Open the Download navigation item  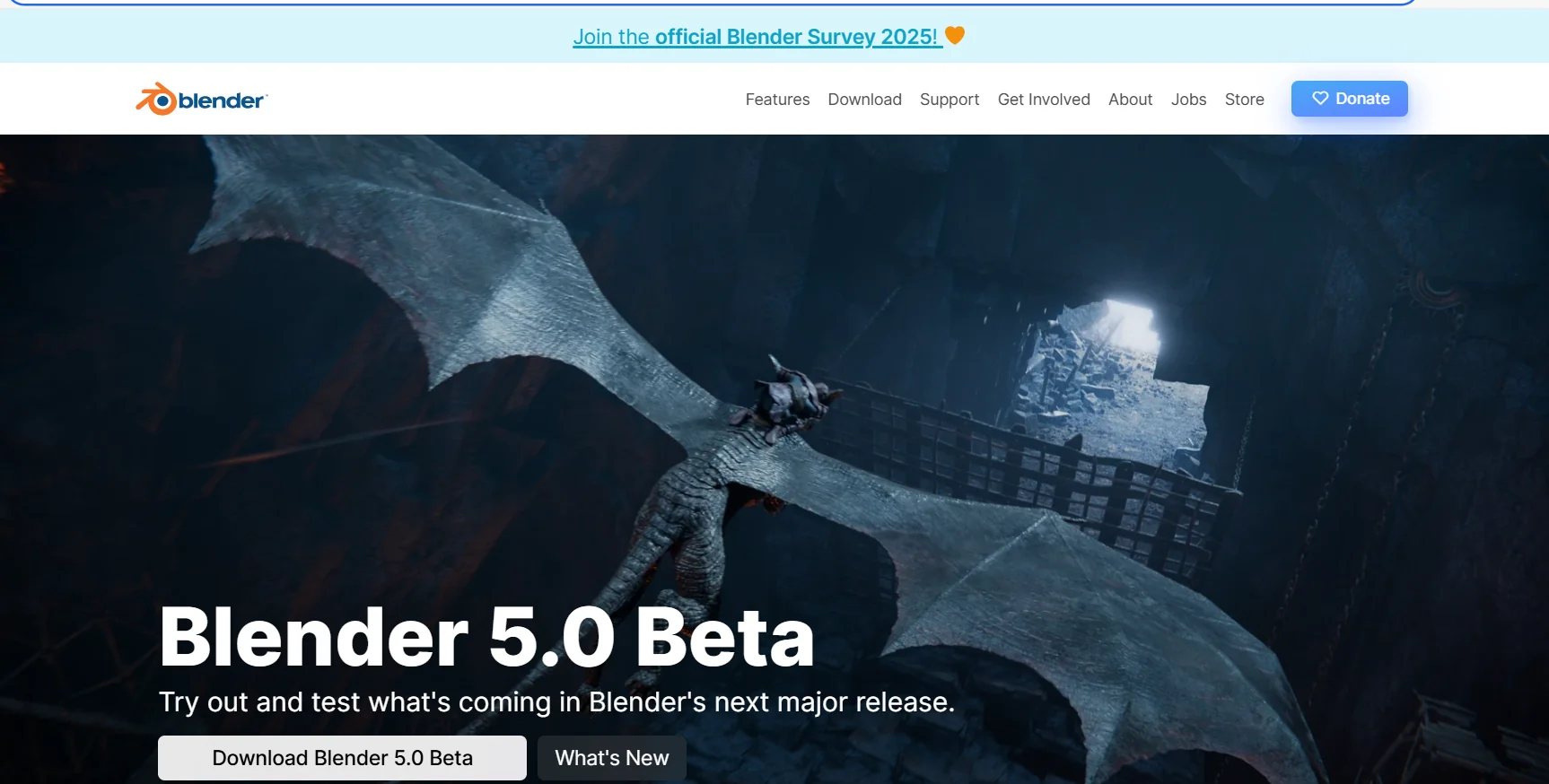click(864, 100)
